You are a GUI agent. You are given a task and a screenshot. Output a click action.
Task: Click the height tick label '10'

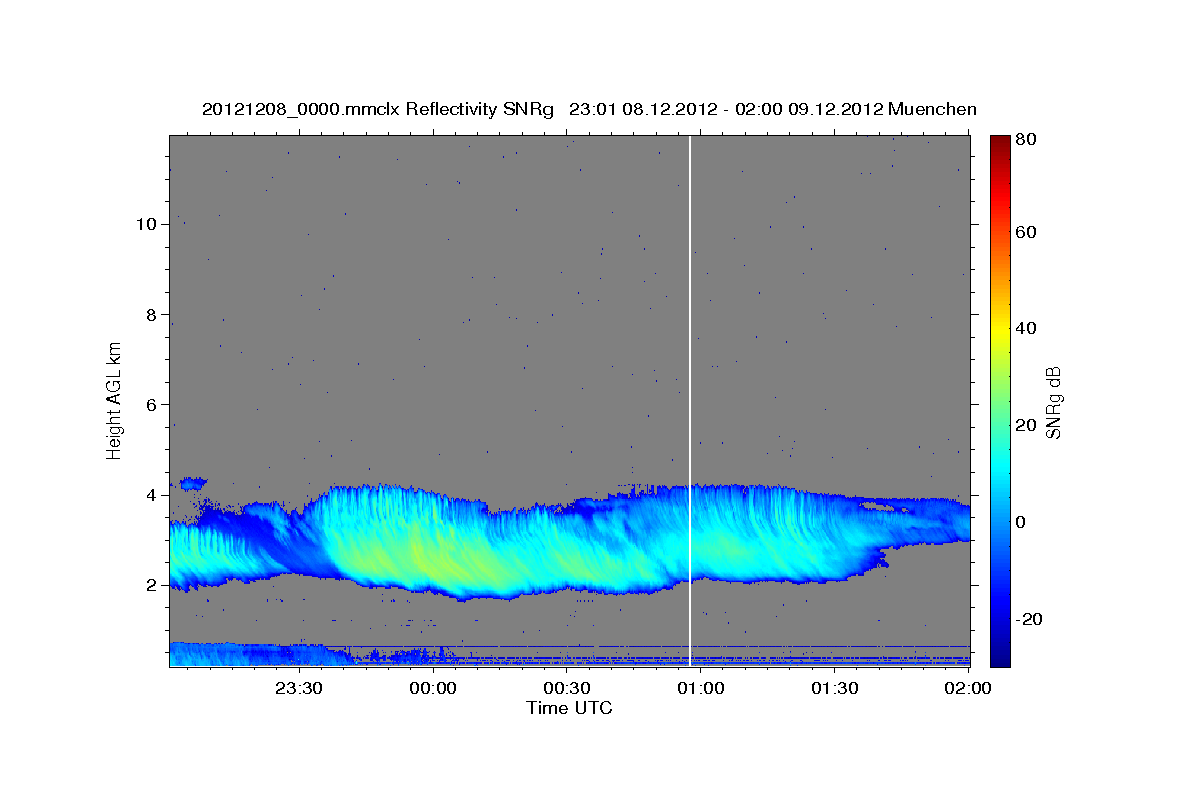point(144,224)
